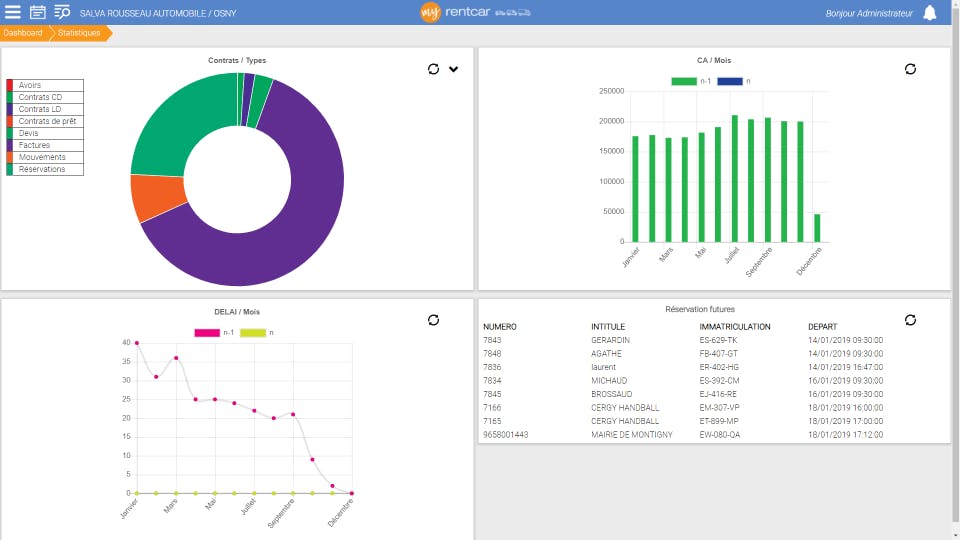Refresh the Réservation futures table
The width and height of the screenshot is (960, 540).
coord(910,320)
